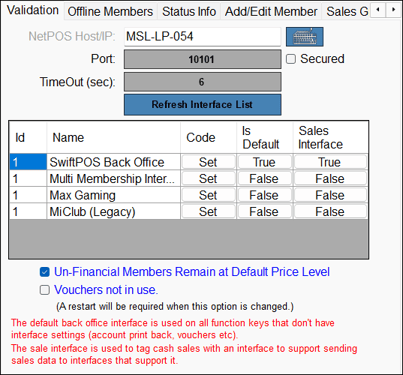Toggle the Secured checkbox
This screenshot has width=403, height=375.
point(291,59)
